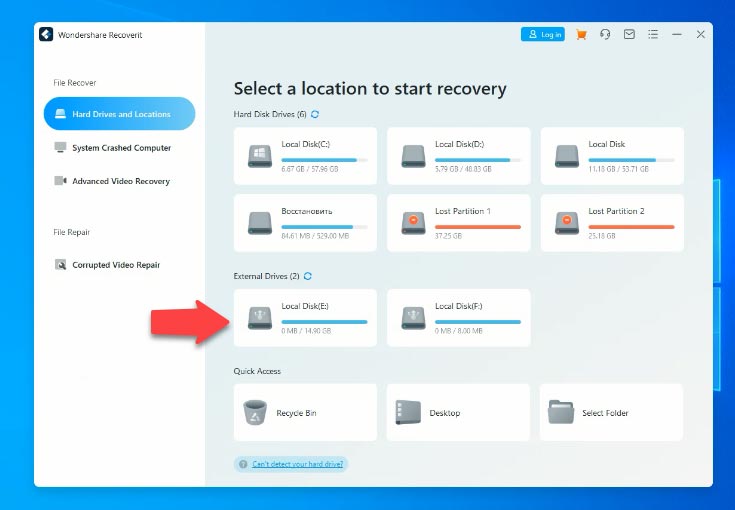The height and width of the screenshot is (510, 735).
Task: Click the Select Folder icon
Action: 561,412
